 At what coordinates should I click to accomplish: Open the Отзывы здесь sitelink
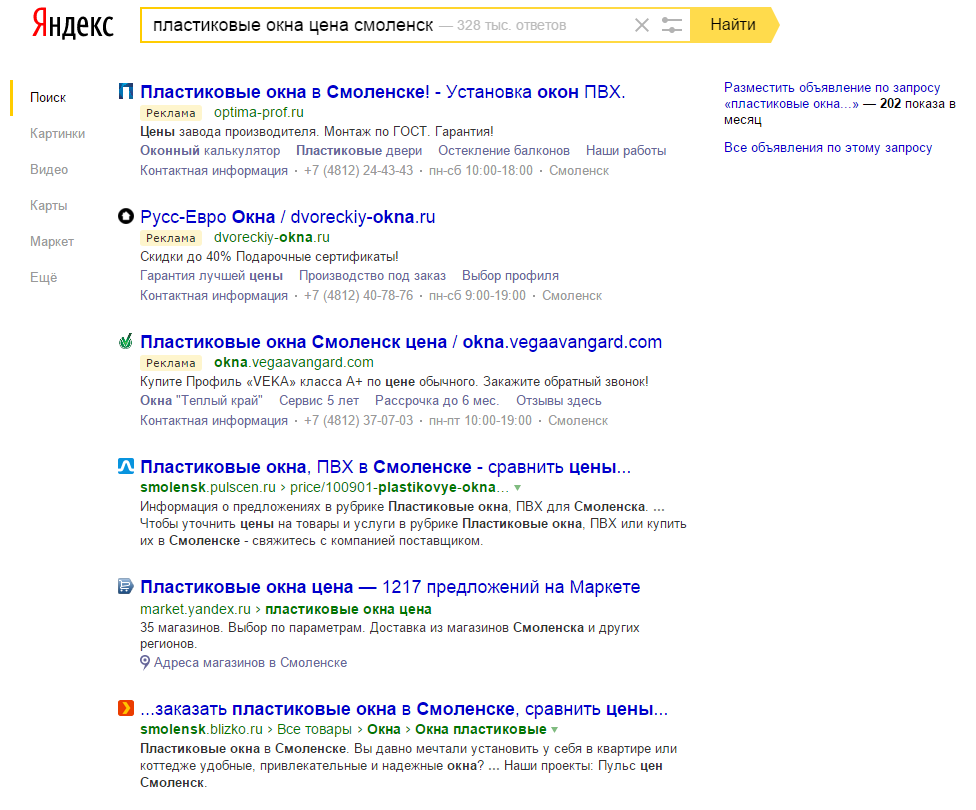click(x=558, y=401)
